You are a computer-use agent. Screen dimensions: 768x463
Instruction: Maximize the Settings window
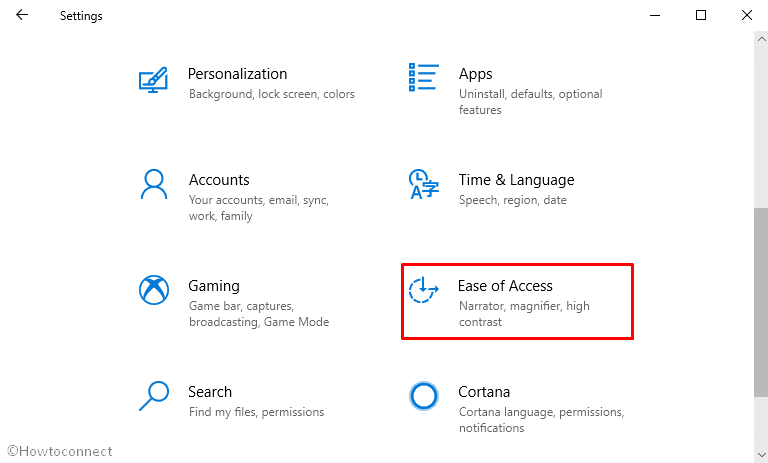pos(701,15)
